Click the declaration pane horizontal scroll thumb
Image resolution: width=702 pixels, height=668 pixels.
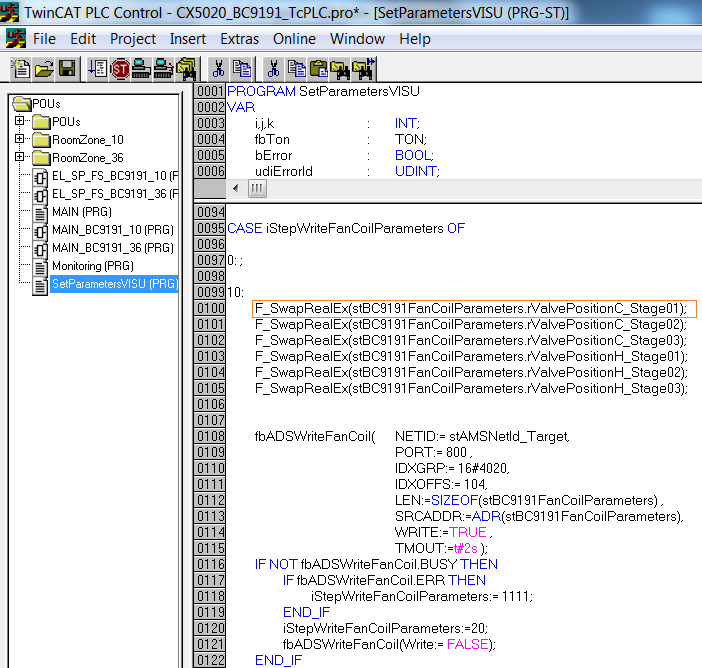(x=257, y=188)
